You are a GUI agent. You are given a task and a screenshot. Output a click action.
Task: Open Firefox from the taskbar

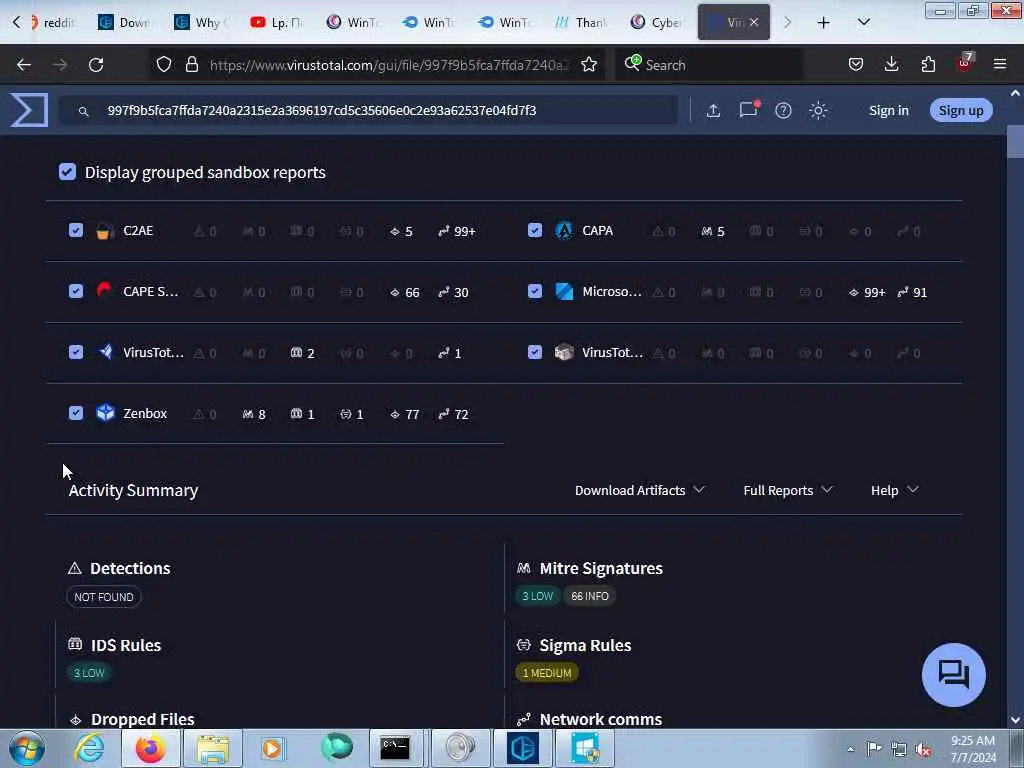[x=150, y=748]
